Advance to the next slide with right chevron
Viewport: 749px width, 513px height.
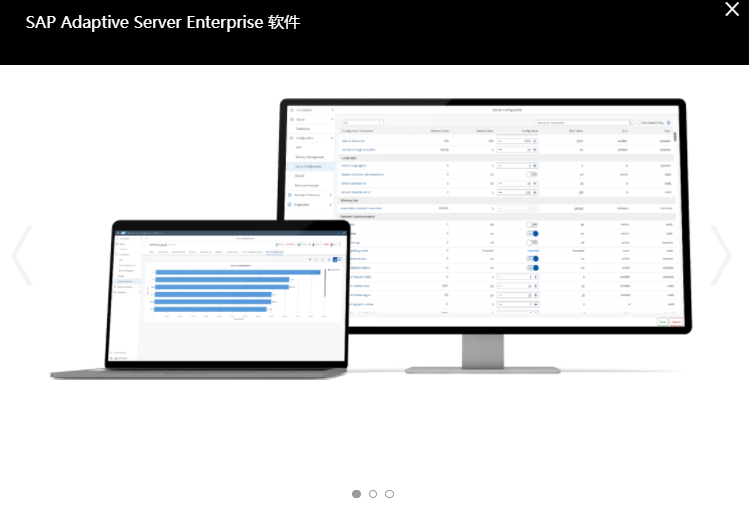point(721,256)
